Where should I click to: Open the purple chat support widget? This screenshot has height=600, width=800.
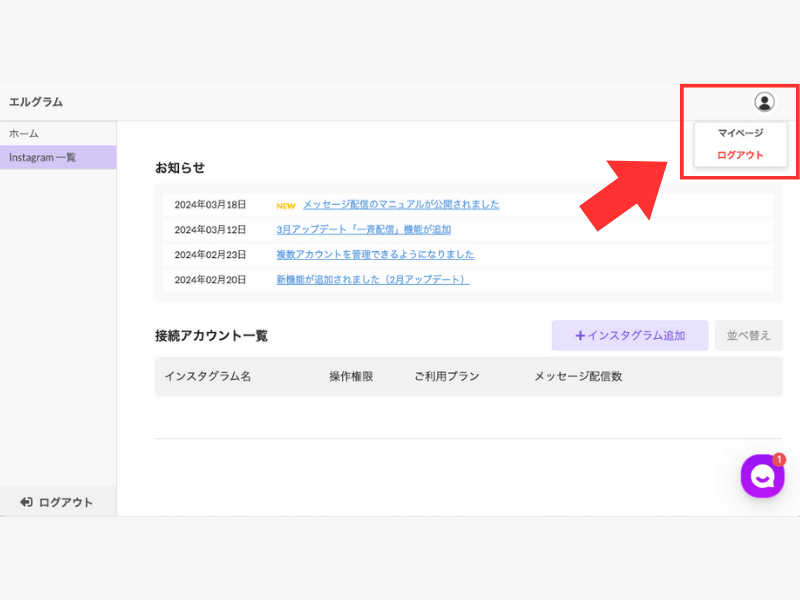click(x=762, y=477)
